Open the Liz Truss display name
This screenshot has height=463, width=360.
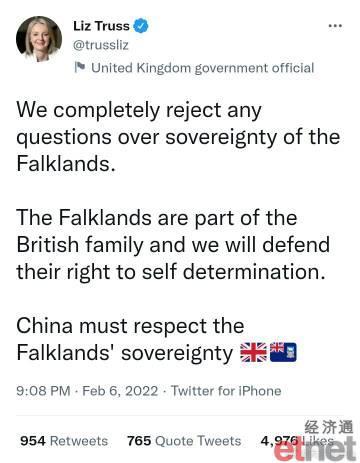click(101, 26)
